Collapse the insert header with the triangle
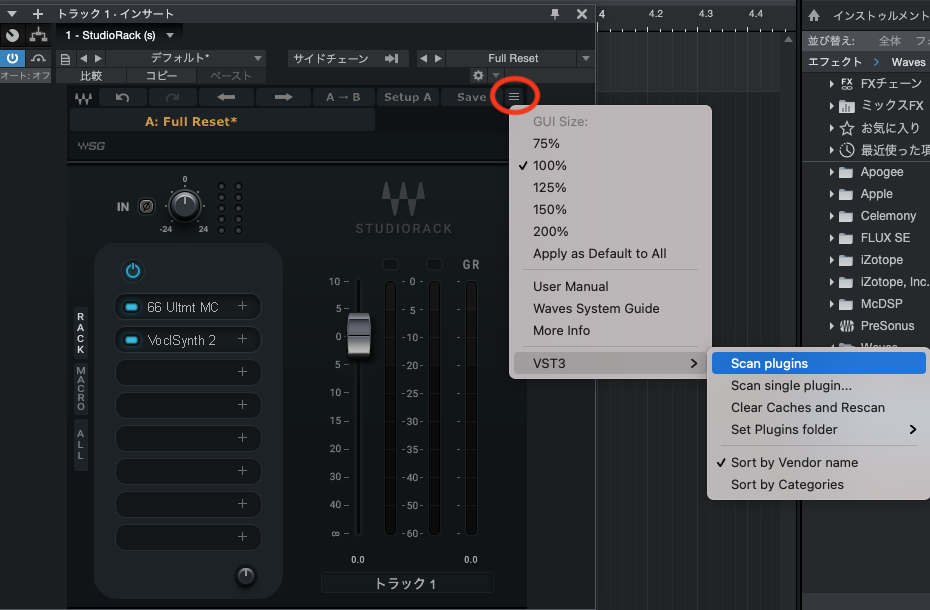930x610 pixels. [12, 14]
